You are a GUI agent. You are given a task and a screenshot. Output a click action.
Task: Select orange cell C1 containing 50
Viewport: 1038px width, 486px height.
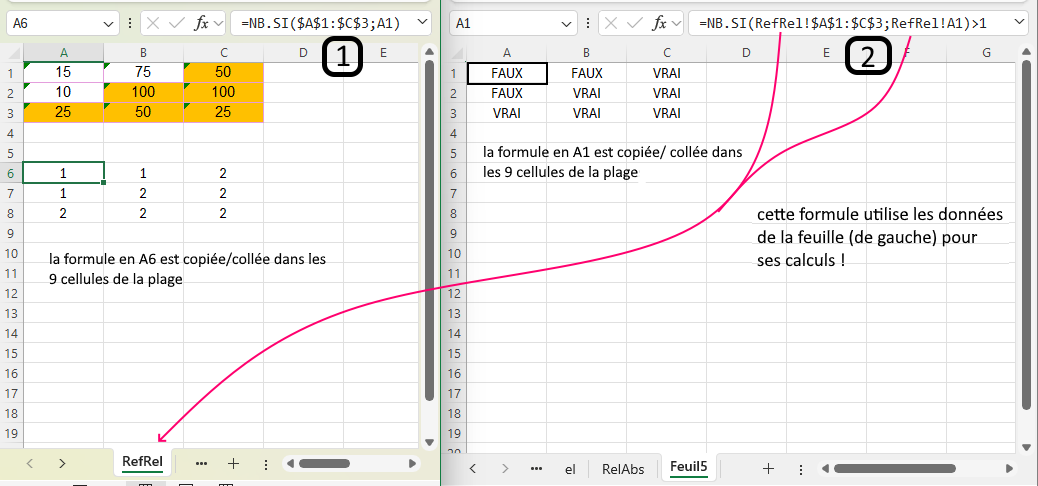(223, 72)
